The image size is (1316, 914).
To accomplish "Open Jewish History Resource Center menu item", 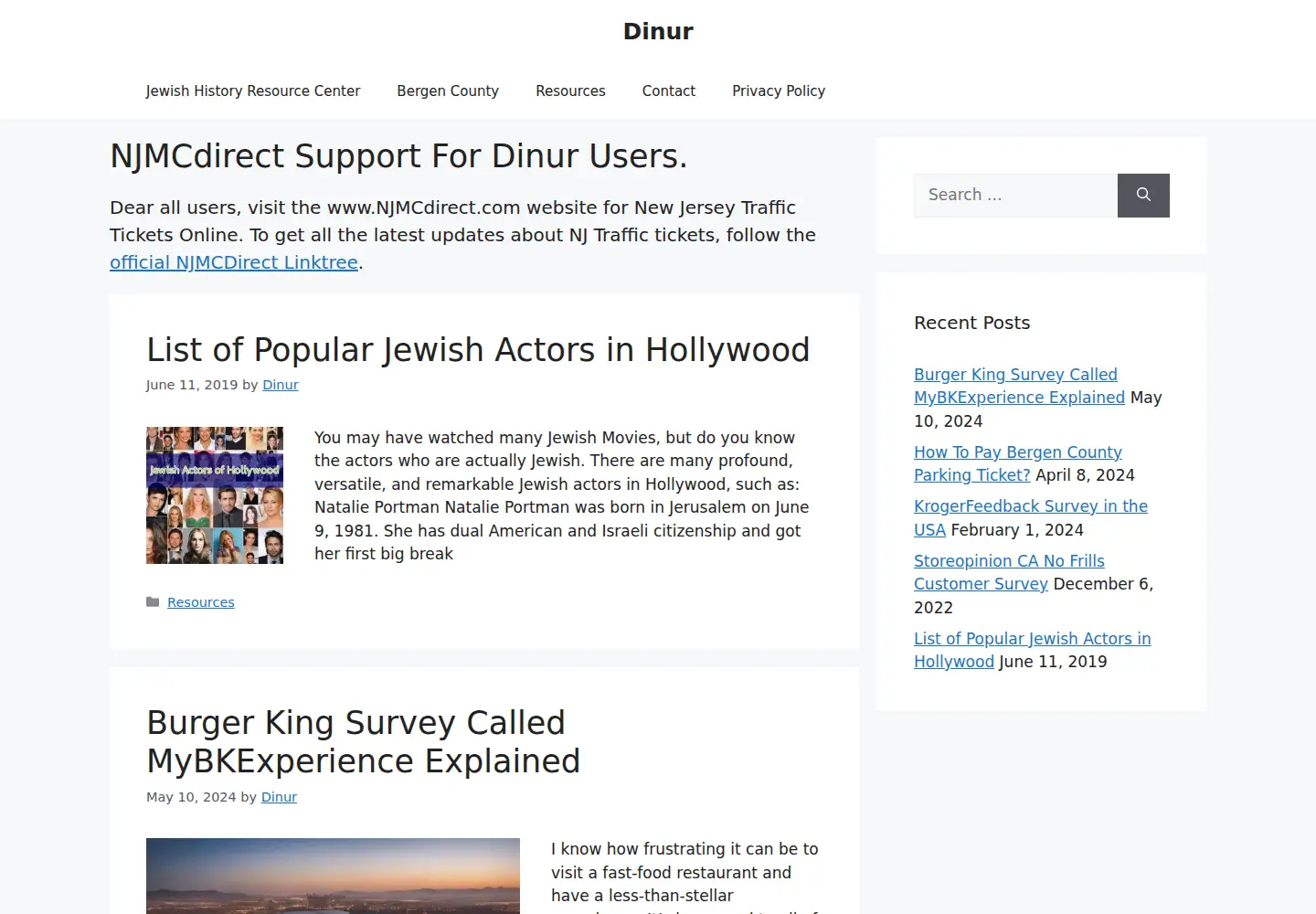I will (253, 91).
